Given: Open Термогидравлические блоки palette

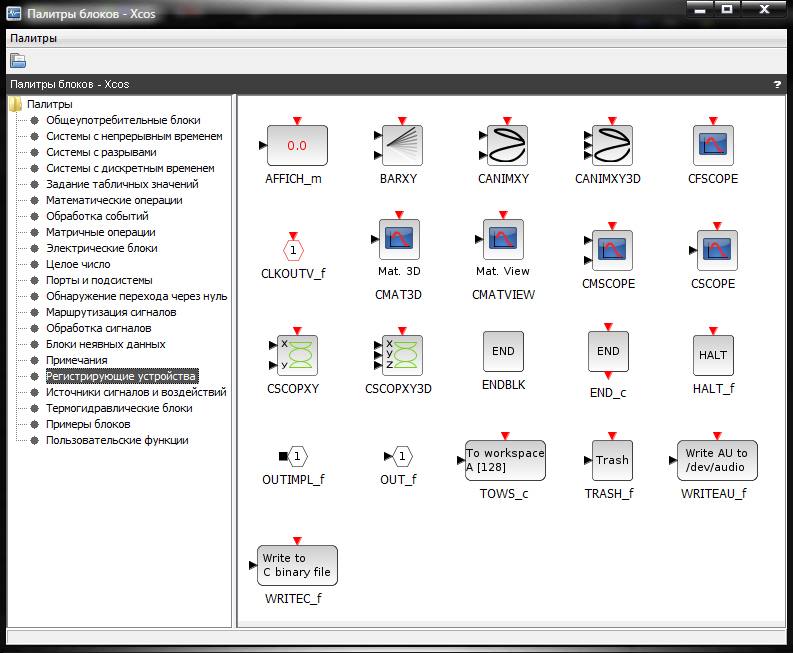Looking at the screenshot, I should click(x=119, y=409).
